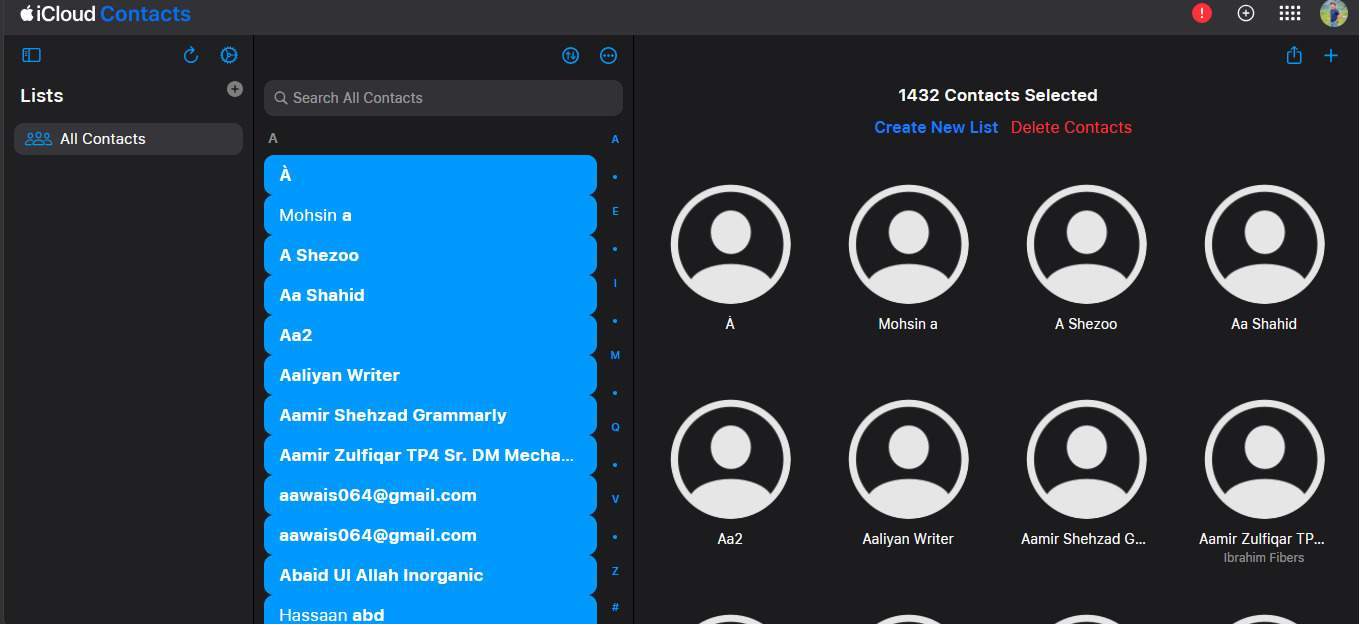
Task: Jump to letter M in index
Action: pos(615,355)
